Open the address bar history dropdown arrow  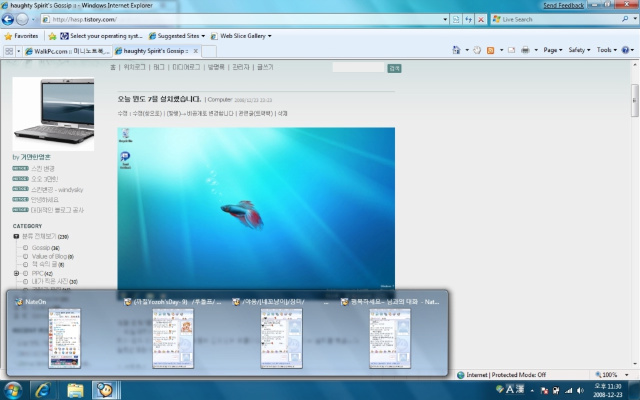pos(445,19)
